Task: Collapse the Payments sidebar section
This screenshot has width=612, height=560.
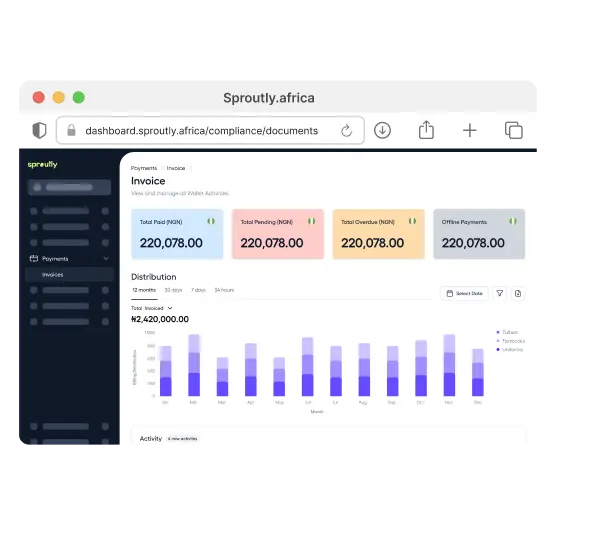Action: (x=106, y=258)
